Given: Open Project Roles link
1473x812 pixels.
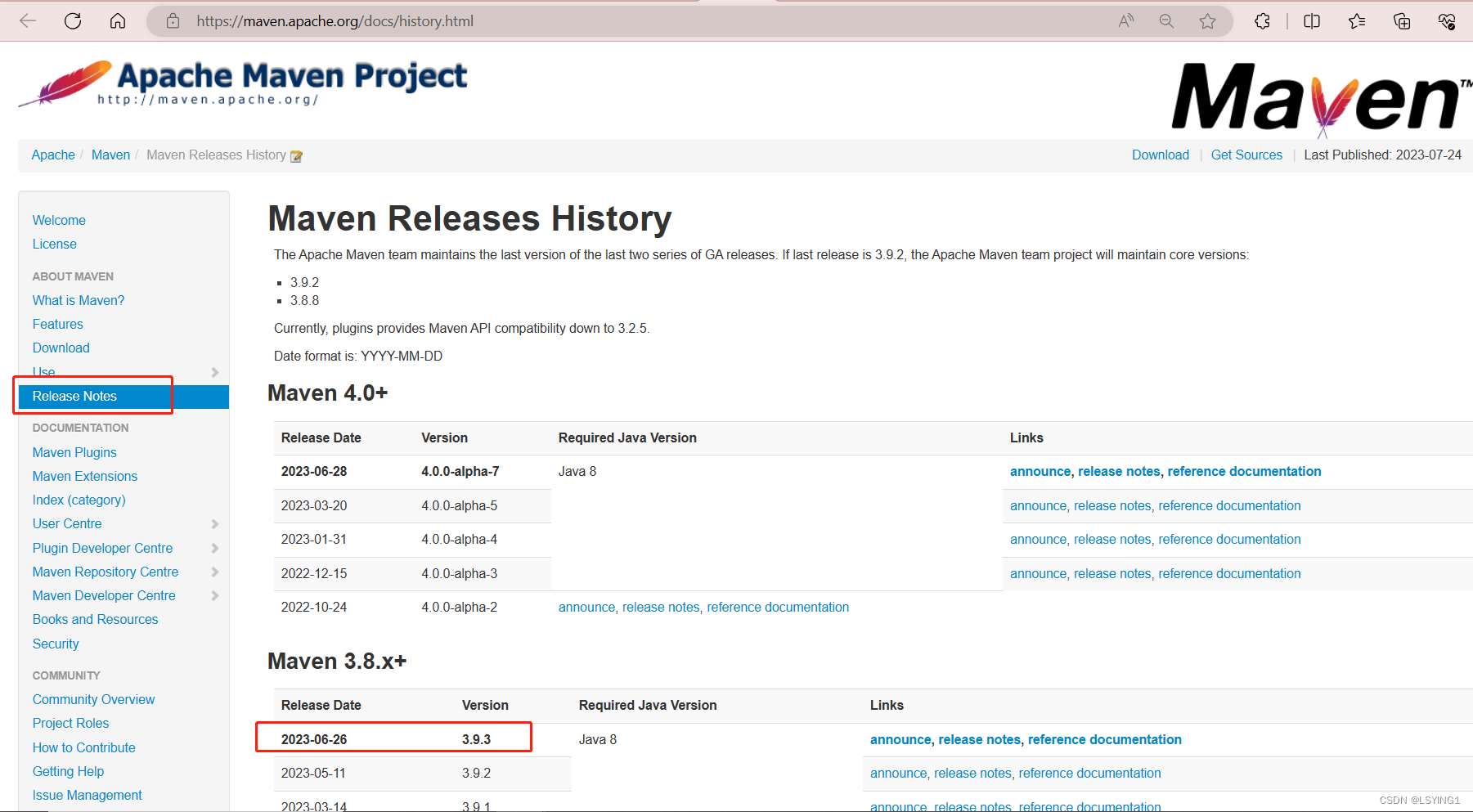Looking at the screenshot, I should (x=71, y=723).
